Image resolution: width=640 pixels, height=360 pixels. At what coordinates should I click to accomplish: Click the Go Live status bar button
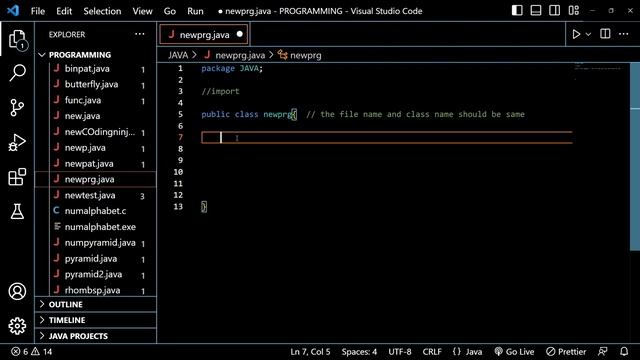point(514,352)
